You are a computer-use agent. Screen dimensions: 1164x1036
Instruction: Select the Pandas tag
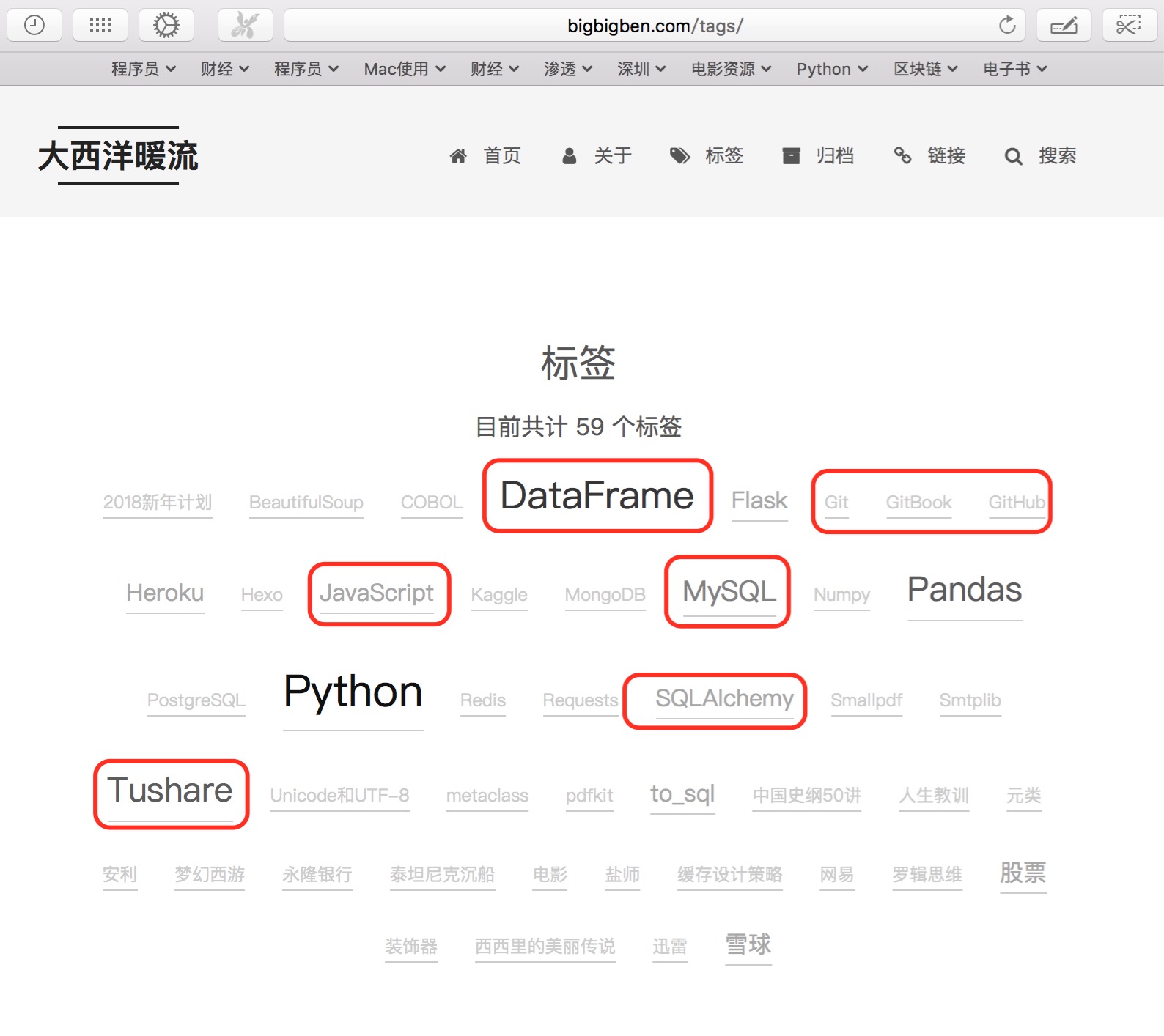pos(964,590)
